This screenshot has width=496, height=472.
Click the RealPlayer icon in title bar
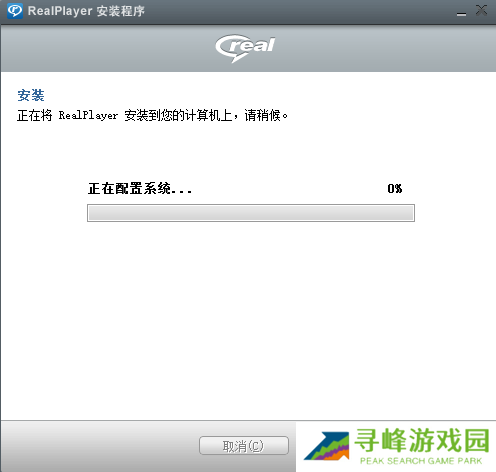pyautogui.click(x=15, y=11)
